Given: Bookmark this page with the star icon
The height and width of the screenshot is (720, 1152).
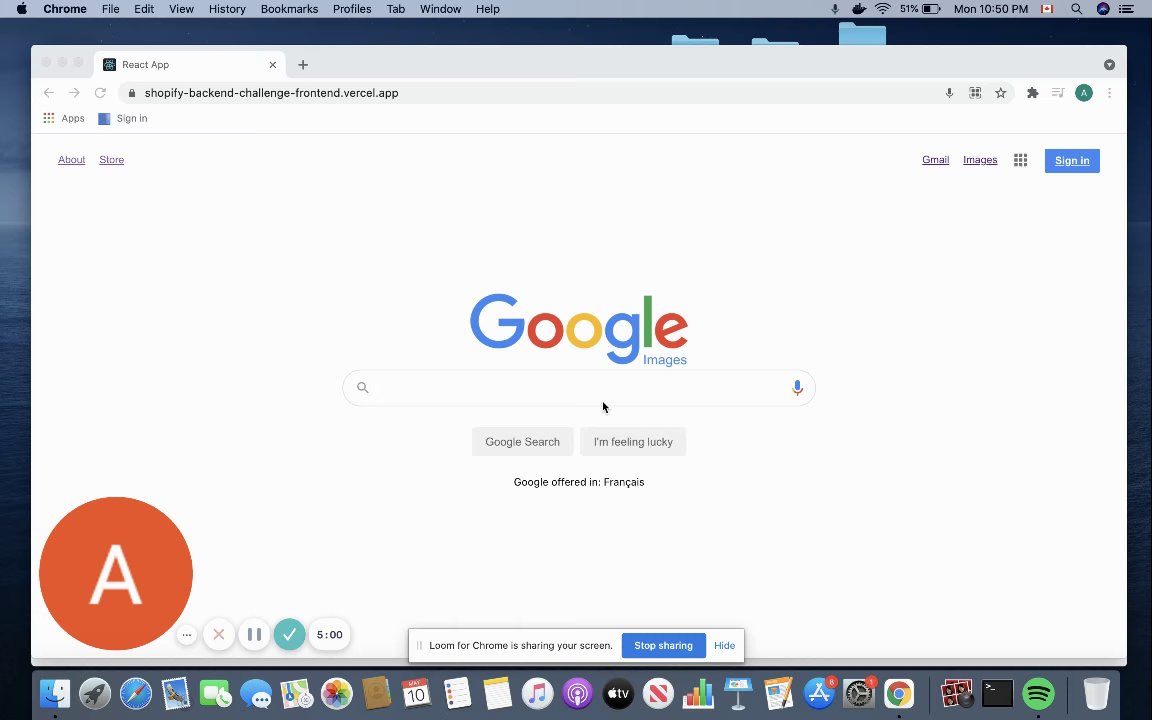Looking at the screenshot, I should click(1001, 93).
